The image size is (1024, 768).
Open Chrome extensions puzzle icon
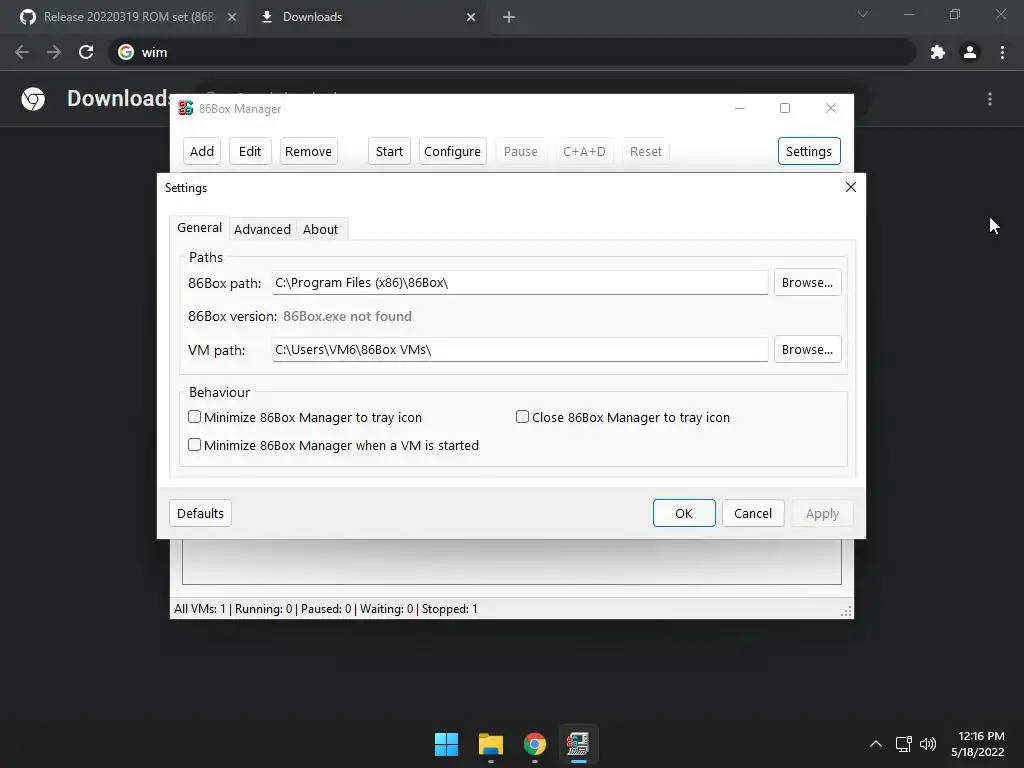(x=938, y=52)
